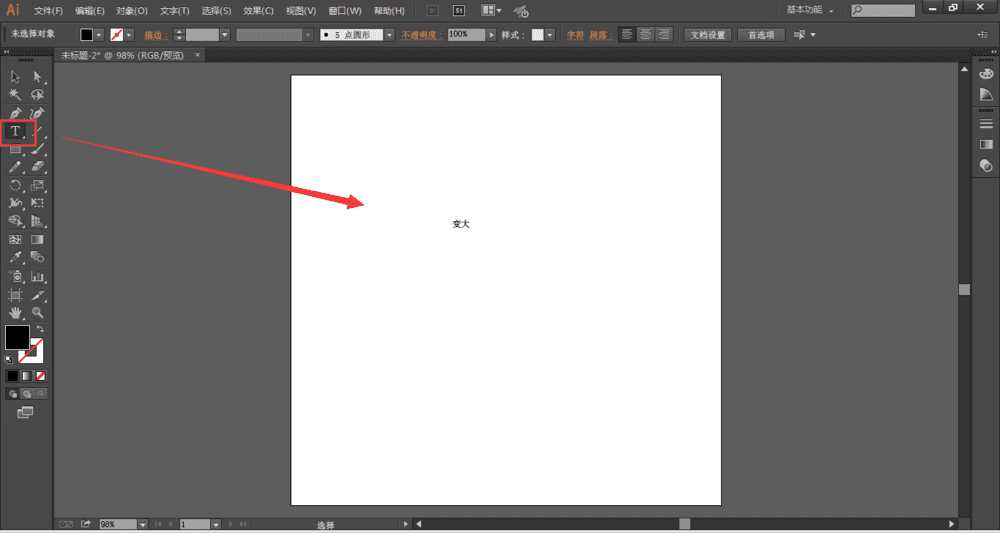
Task: Click the 文档设置 button
Action: pyautogui.click(x=711, y=34)
